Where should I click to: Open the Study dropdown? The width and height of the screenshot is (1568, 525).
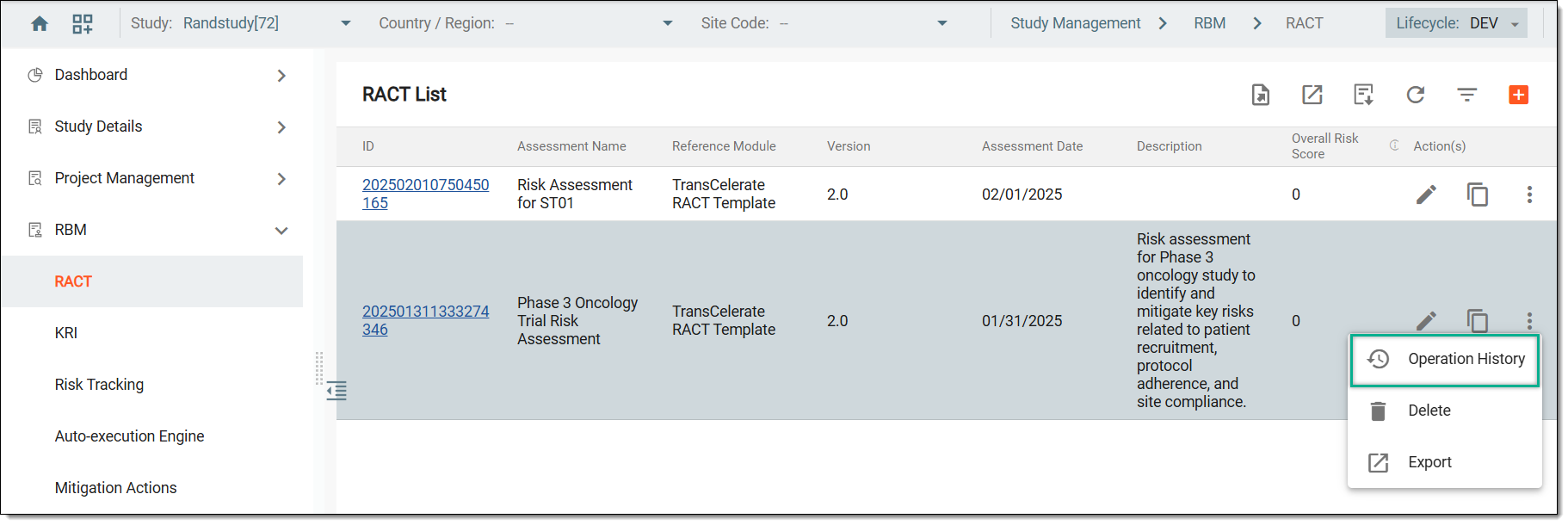tap(346, 23)
